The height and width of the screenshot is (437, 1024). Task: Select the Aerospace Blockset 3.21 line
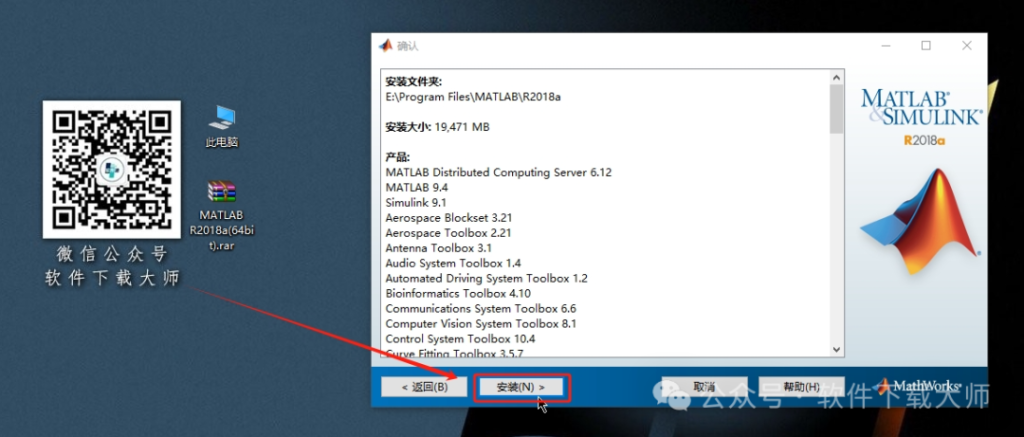[449, 218]
